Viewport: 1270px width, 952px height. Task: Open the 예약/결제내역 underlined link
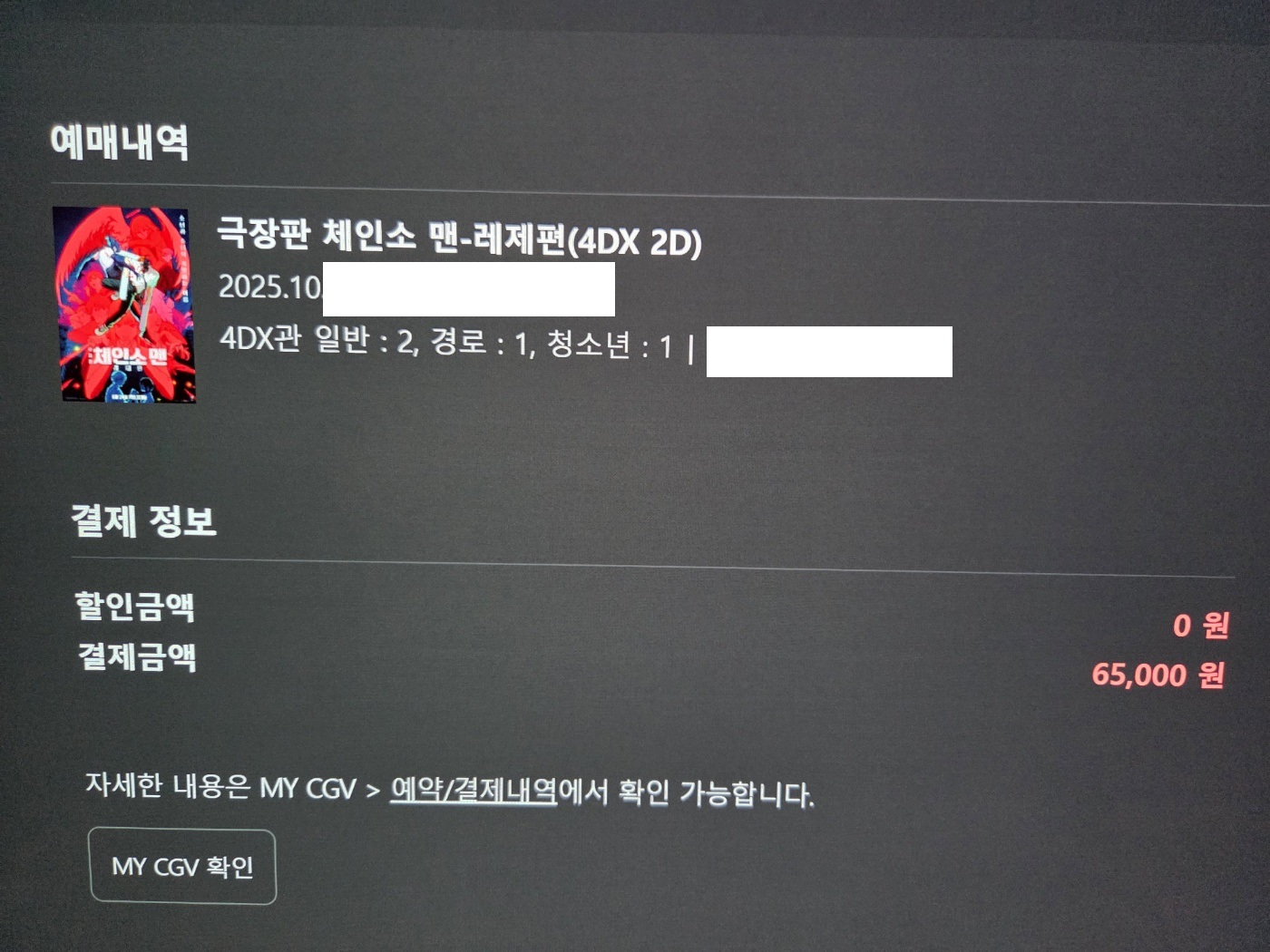pyautogui.click(x=474, y=790)
